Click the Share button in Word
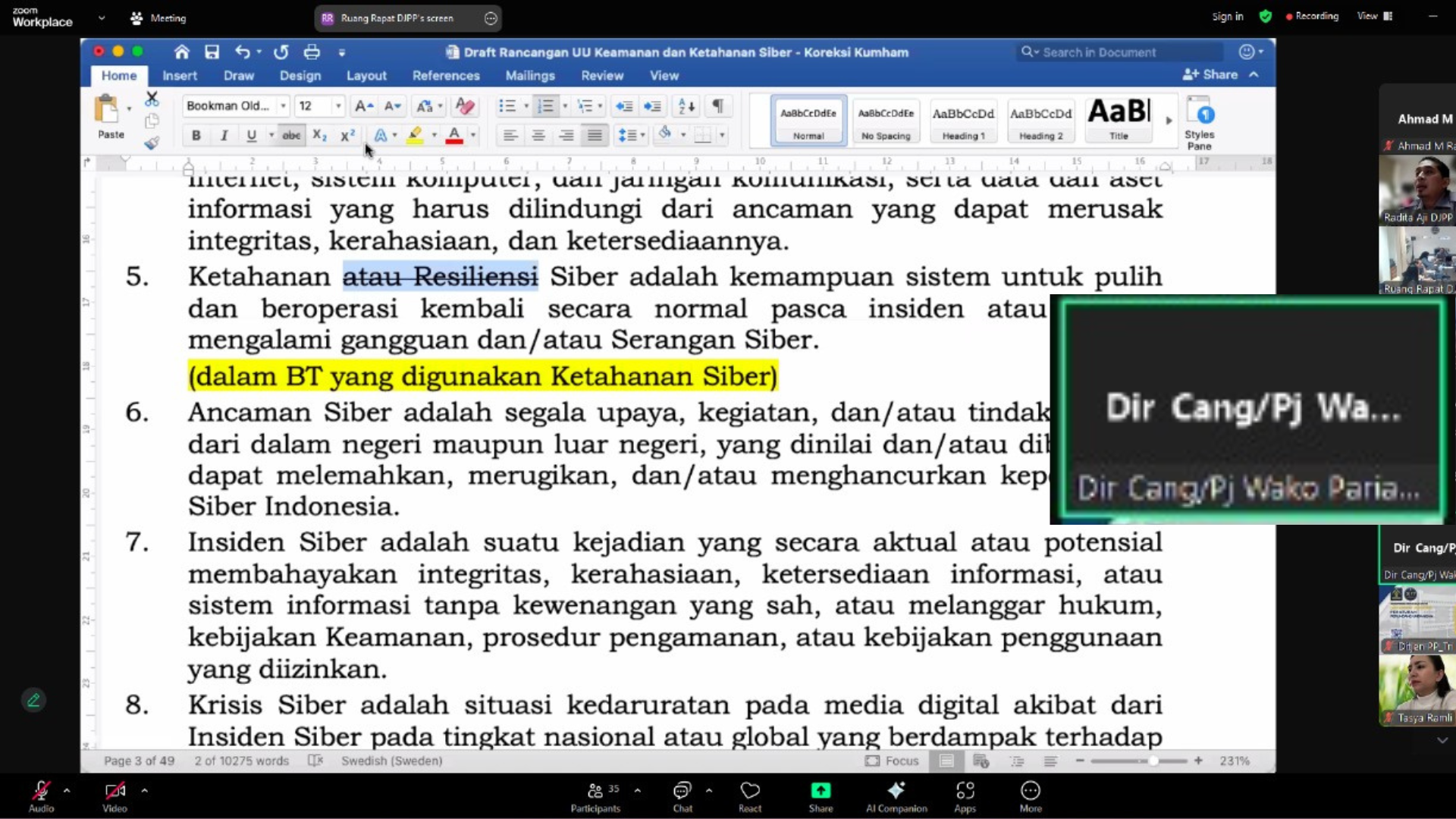 1210,74
